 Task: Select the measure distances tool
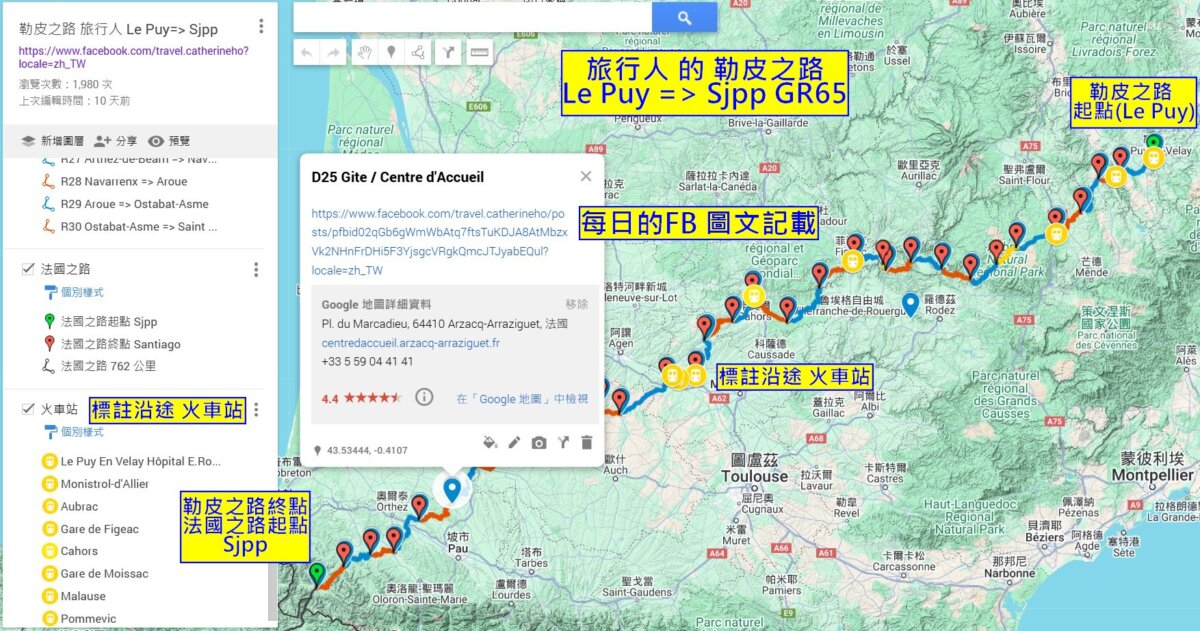pos(479,53)
